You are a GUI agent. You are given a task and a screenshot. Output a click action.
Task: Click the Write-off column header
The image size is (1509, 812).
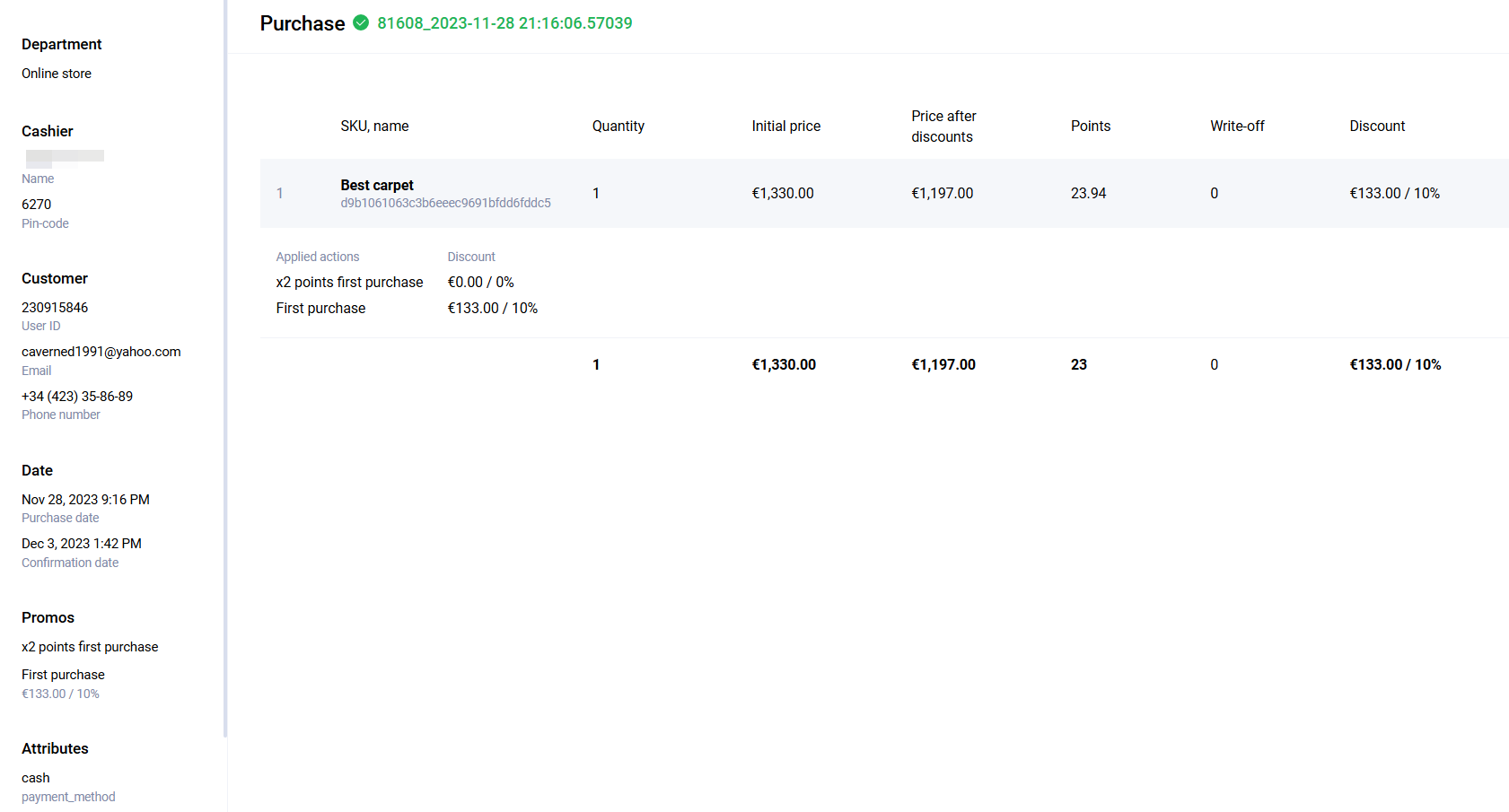coord(1236,127)
